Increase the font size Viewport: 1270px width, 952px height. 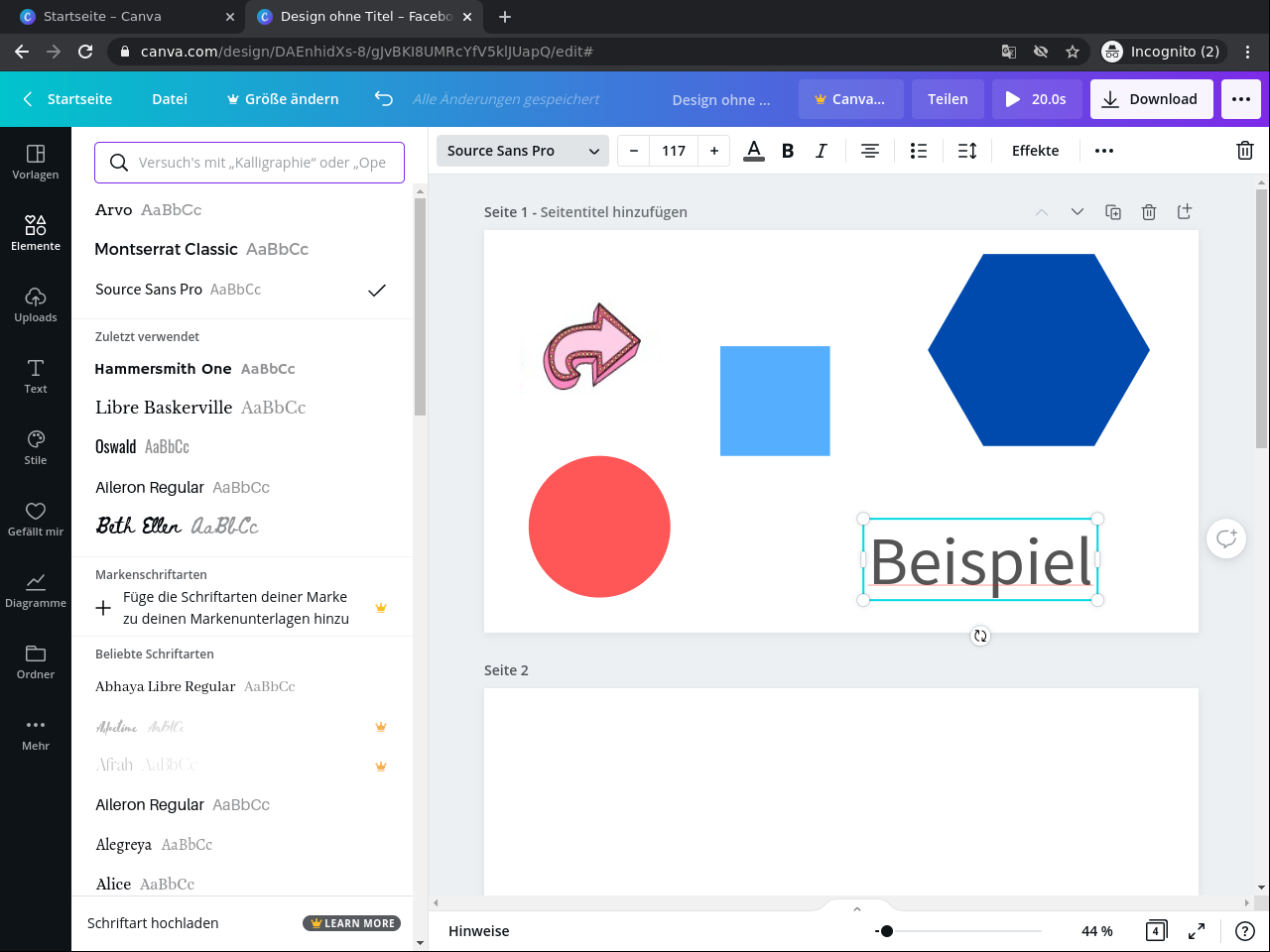[714, 151]
